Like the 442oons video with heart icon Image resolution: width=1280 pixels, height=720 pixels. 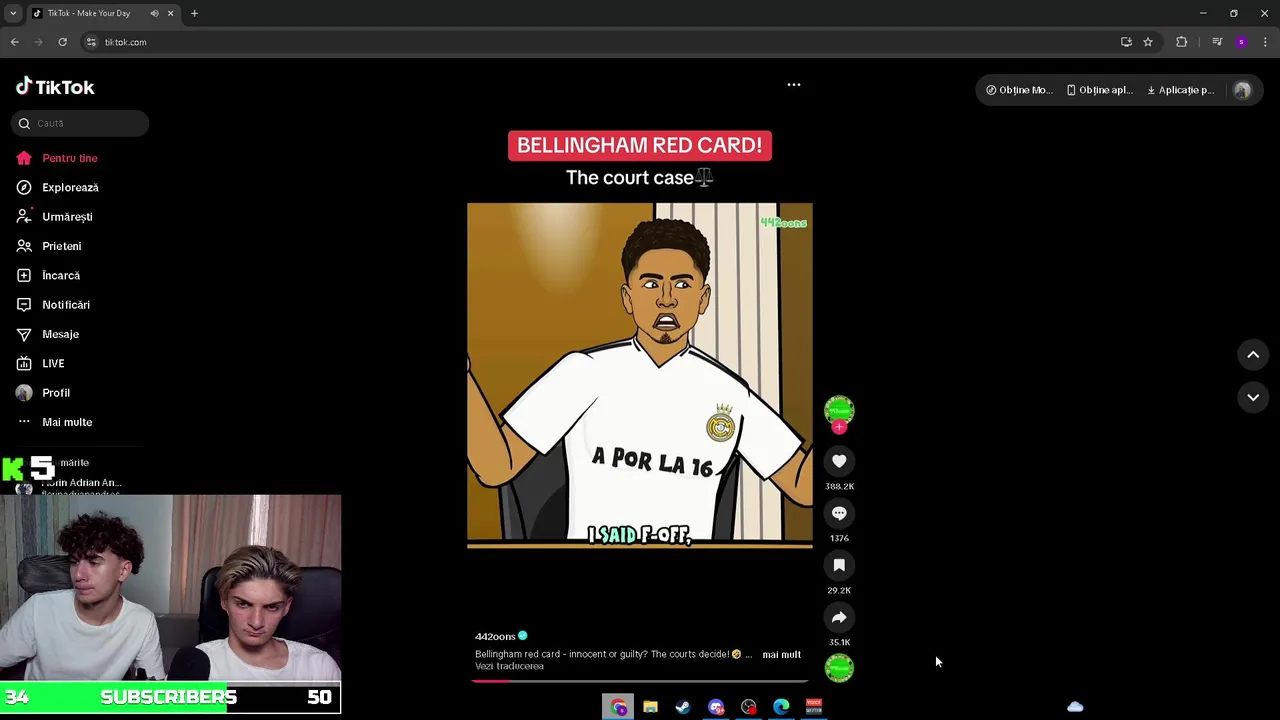(839, 461)
